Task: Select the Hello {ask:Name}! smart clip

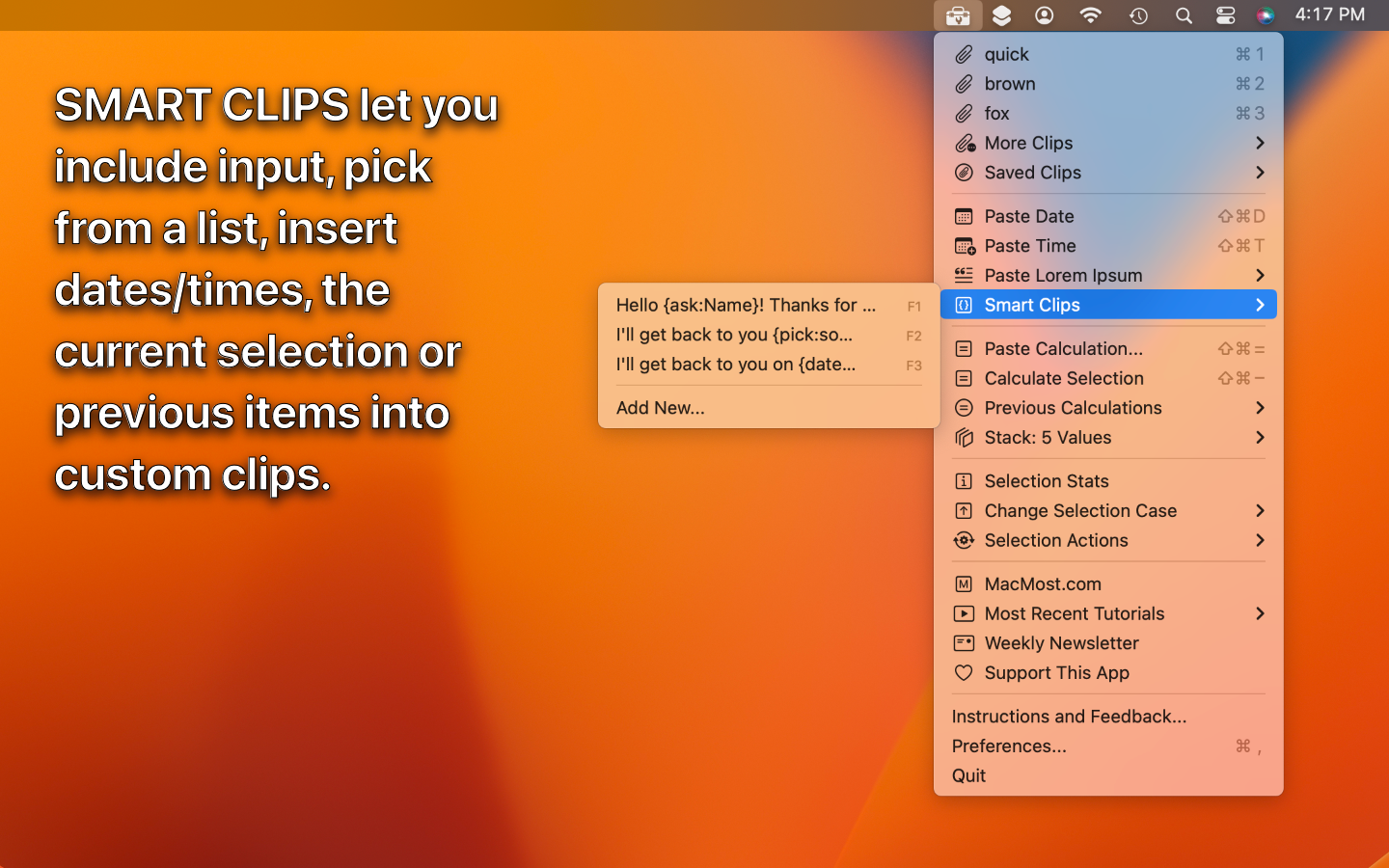Action: 769,306
